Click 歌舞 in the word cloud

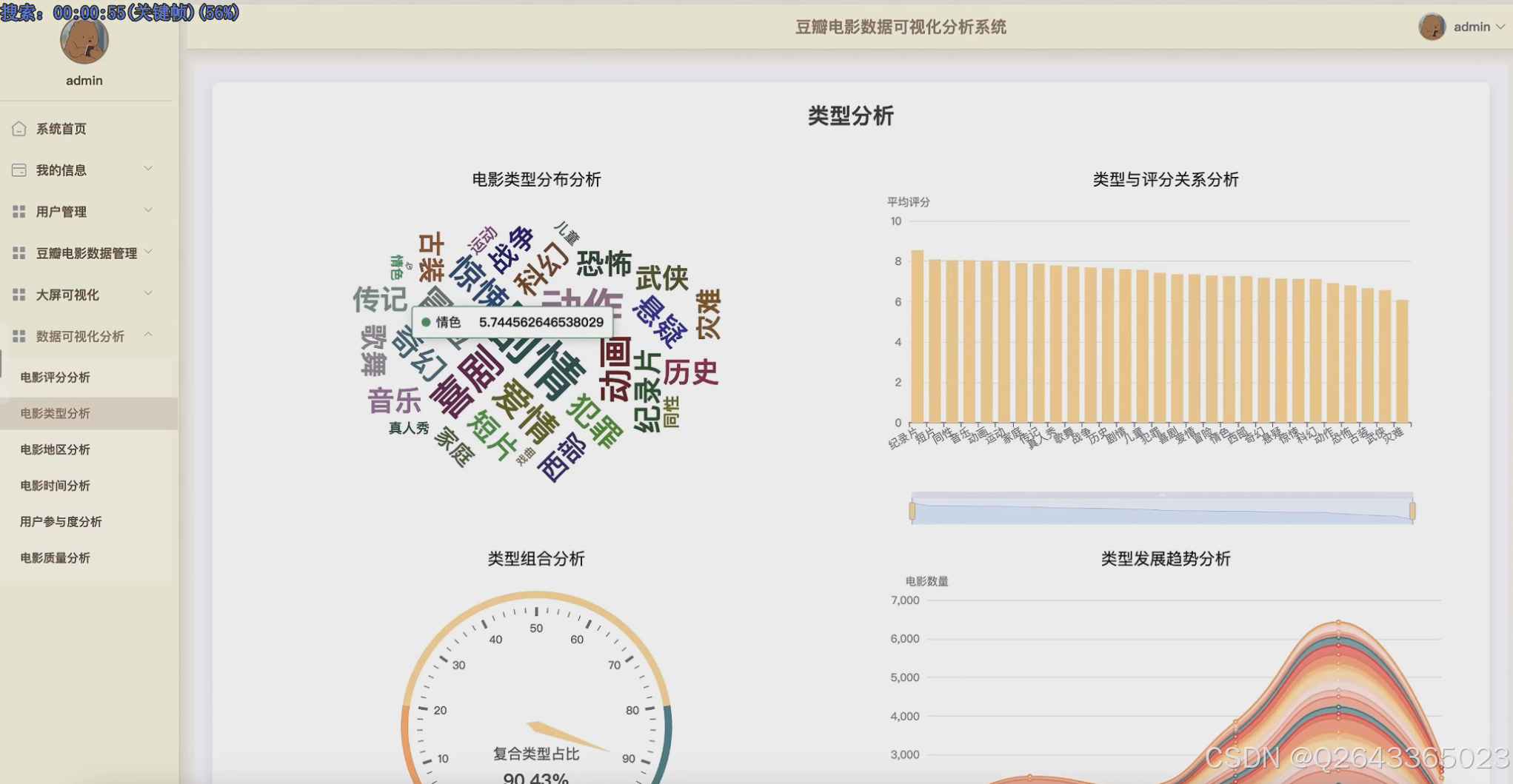[374, 350]
